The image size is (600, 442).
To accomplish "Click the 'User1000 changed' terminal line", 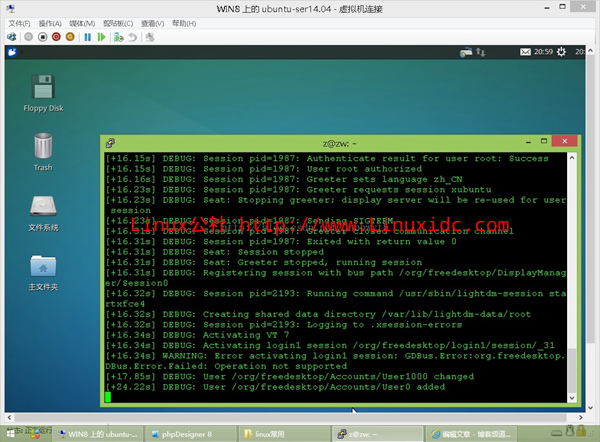I will click(x=290, y=377).
